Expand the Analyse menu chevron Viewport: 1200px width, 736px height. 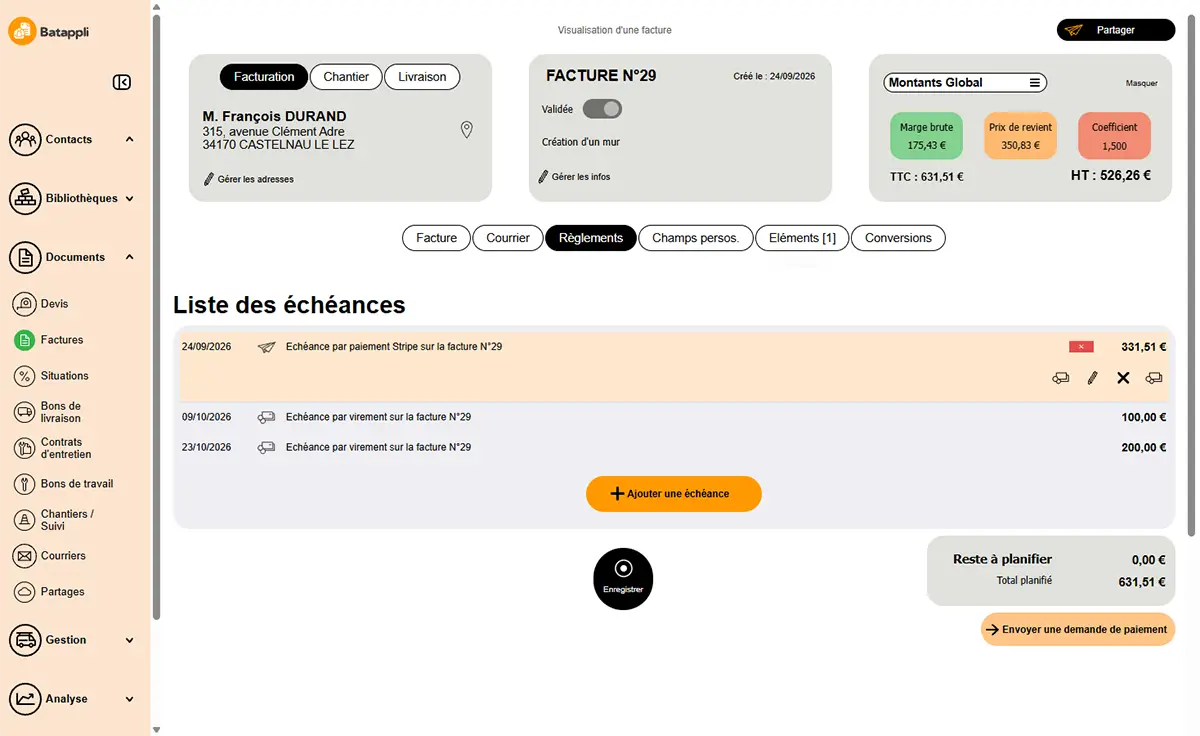point(130,699)
